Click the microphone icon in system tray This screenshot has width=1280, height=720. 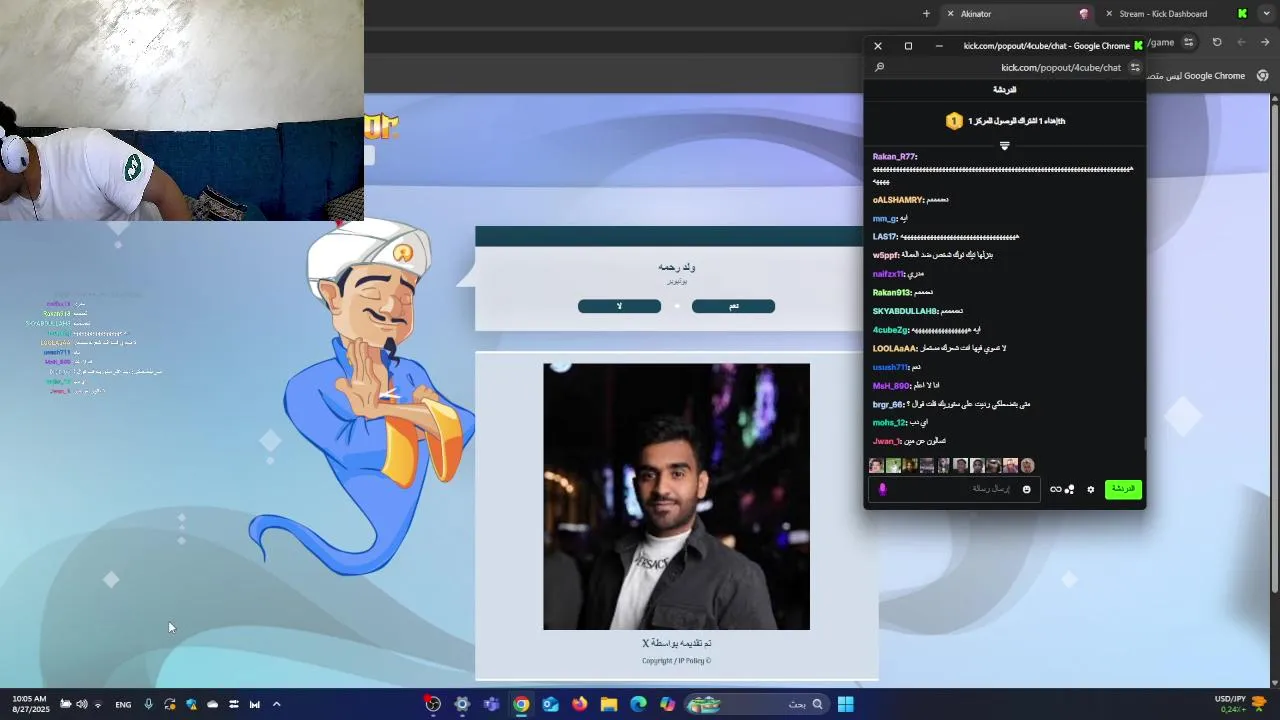click(148, 704)
